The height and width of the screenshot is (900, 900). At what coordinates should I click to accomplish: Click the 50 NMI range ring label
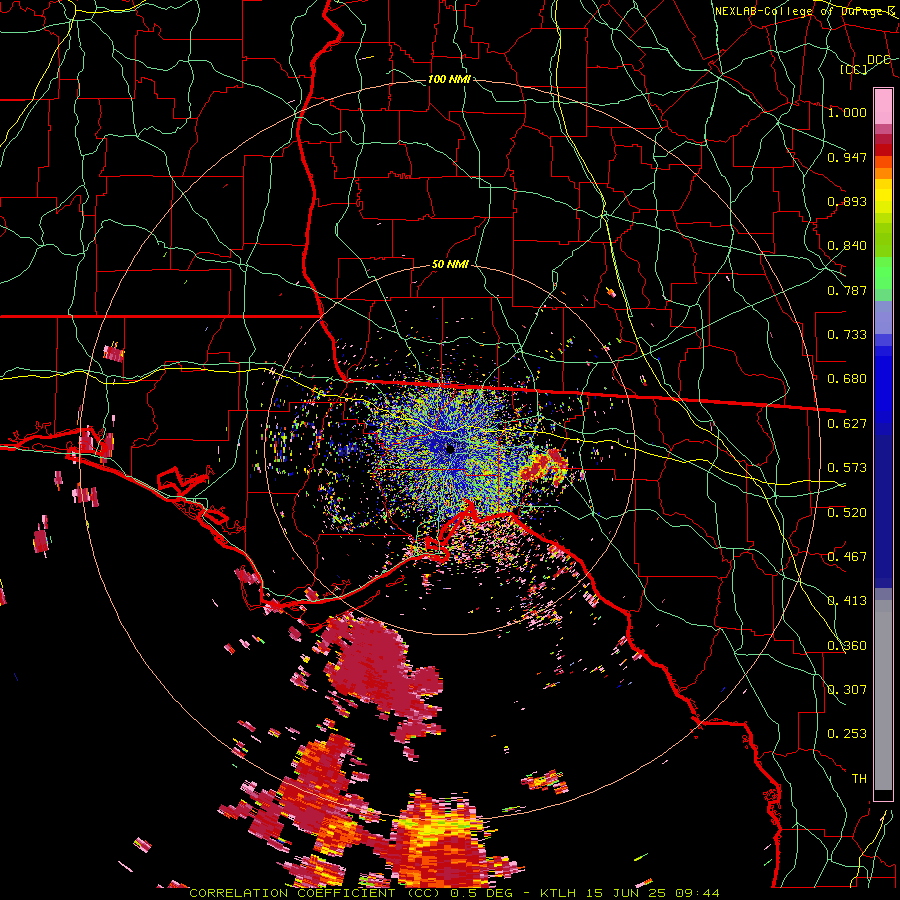click(450, 264)
